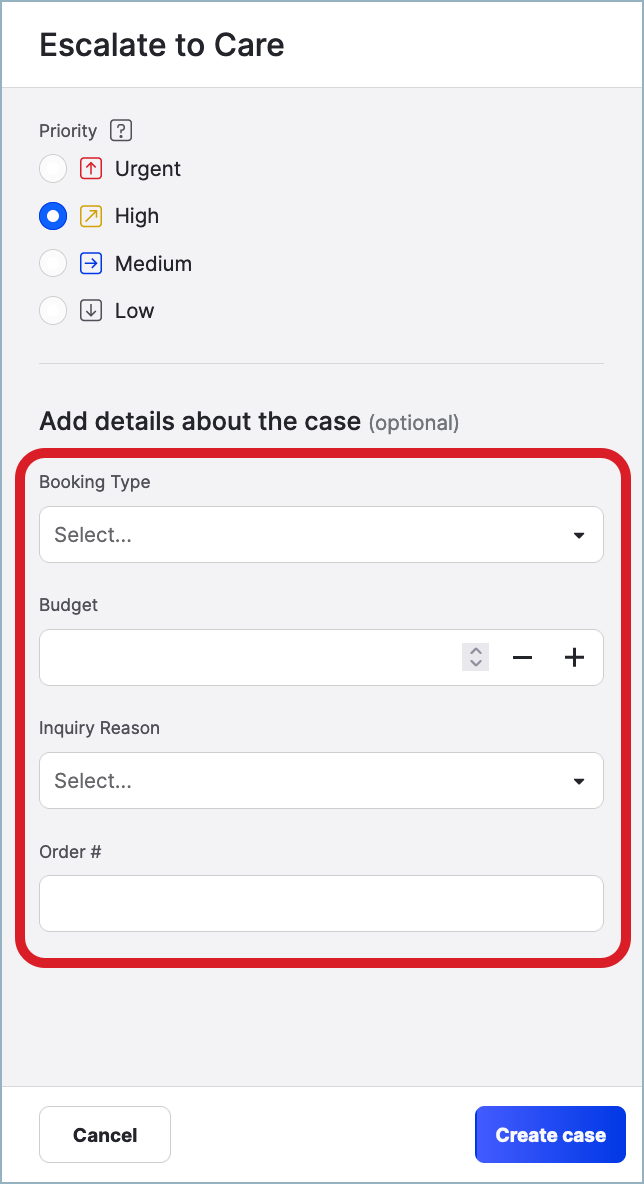Choose the High priority radio button
The image size is (644, 1184).
53,216
